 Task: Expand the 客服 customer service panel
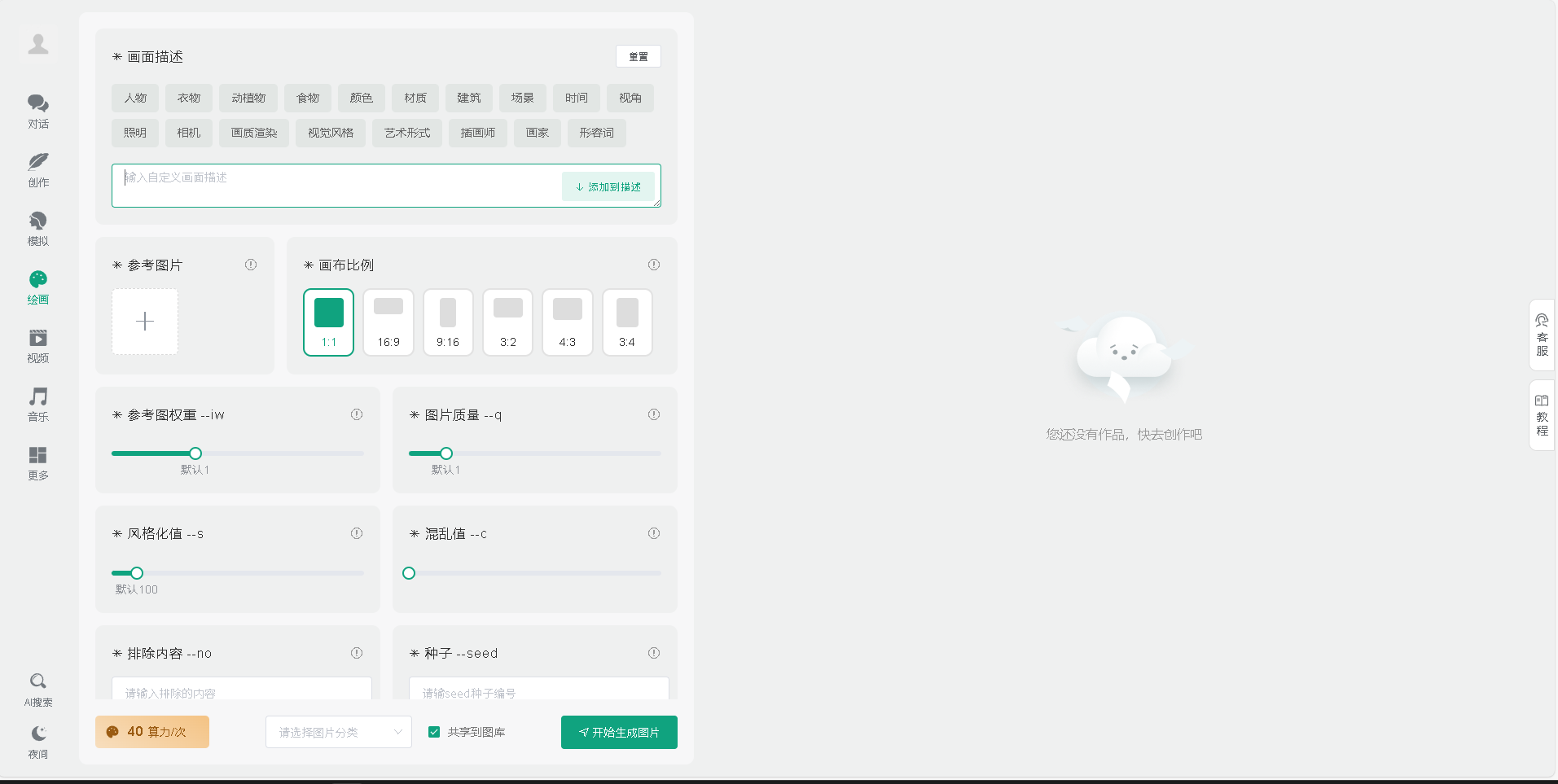click(1541, 336)
